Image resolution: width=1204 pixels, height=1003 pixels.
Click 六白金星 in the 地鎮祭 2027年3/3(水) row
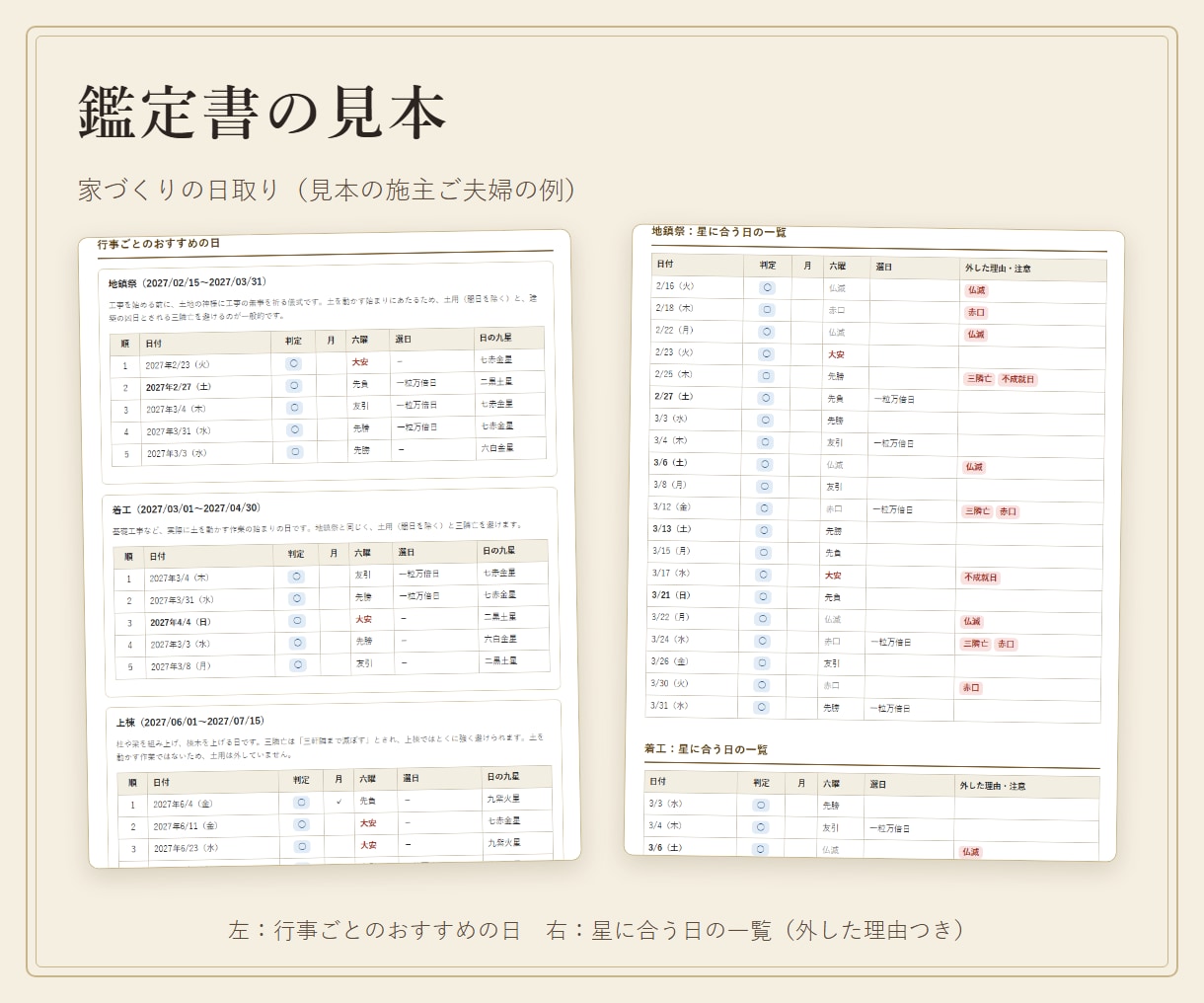(x=497, y=447)
